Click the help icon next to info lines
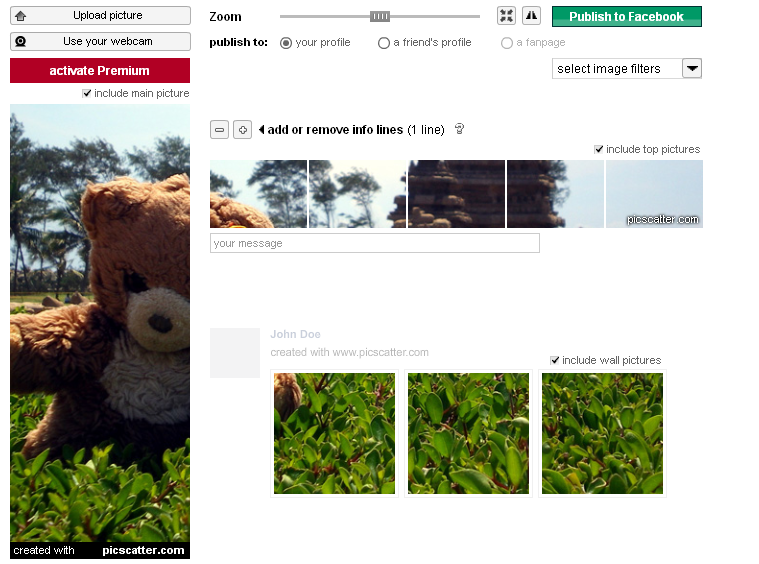Image resolution: width=759 pixels, height=564 pixels. point(459,129)
